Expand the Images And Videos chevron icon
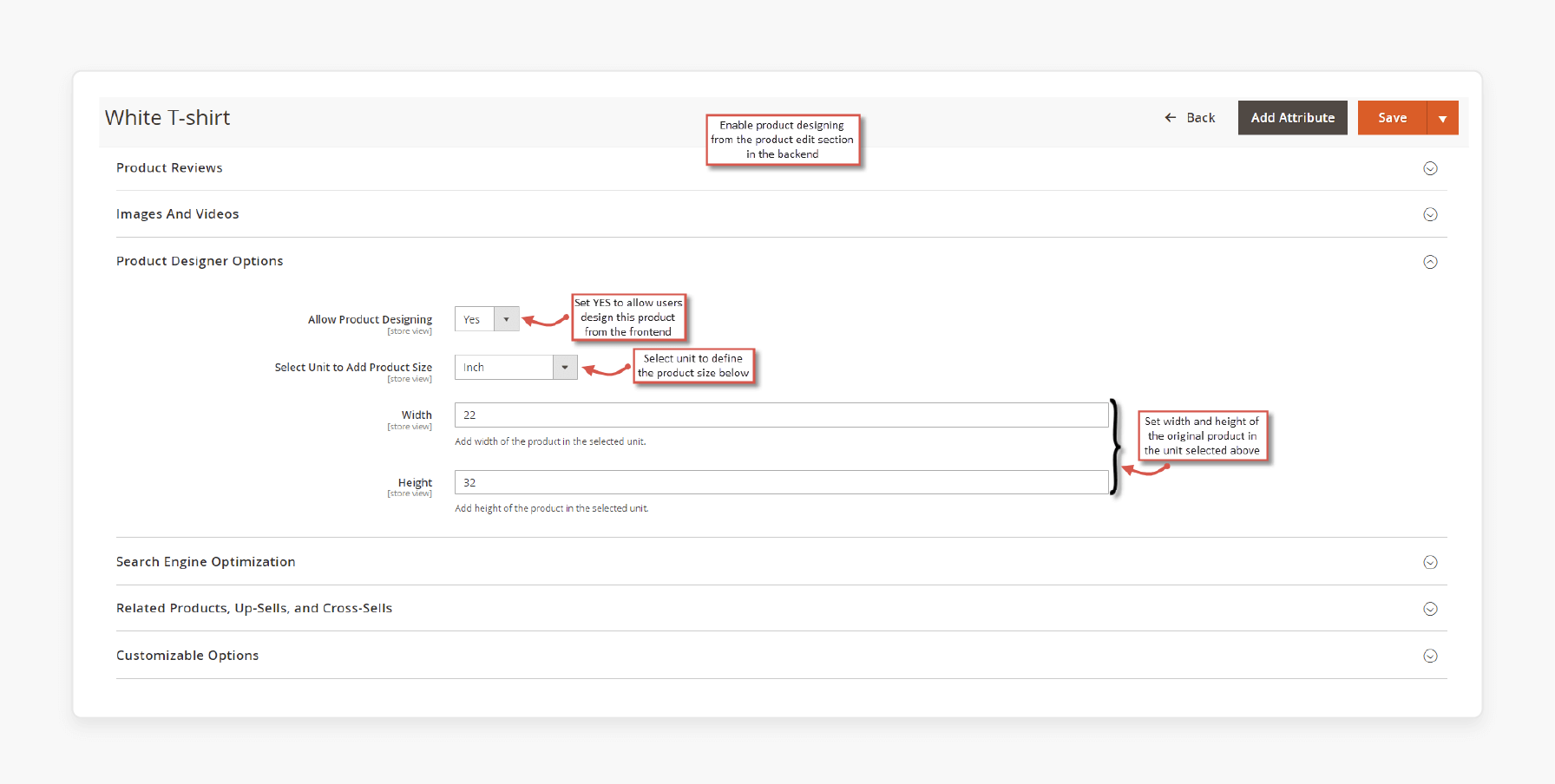 coord(1430,214)
